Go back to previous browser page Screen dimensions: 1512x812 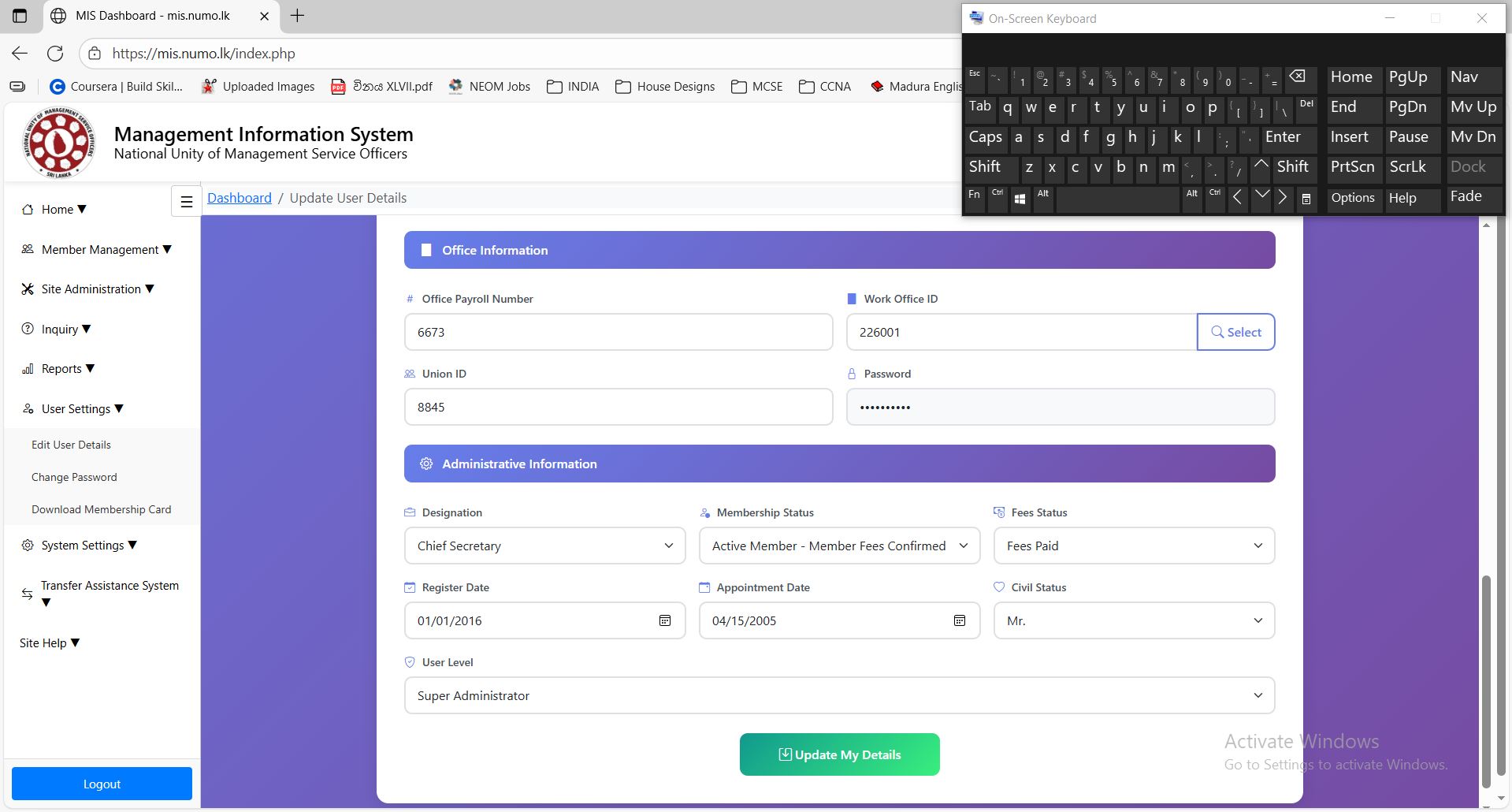pyautogui.click(x=20, y=54)
